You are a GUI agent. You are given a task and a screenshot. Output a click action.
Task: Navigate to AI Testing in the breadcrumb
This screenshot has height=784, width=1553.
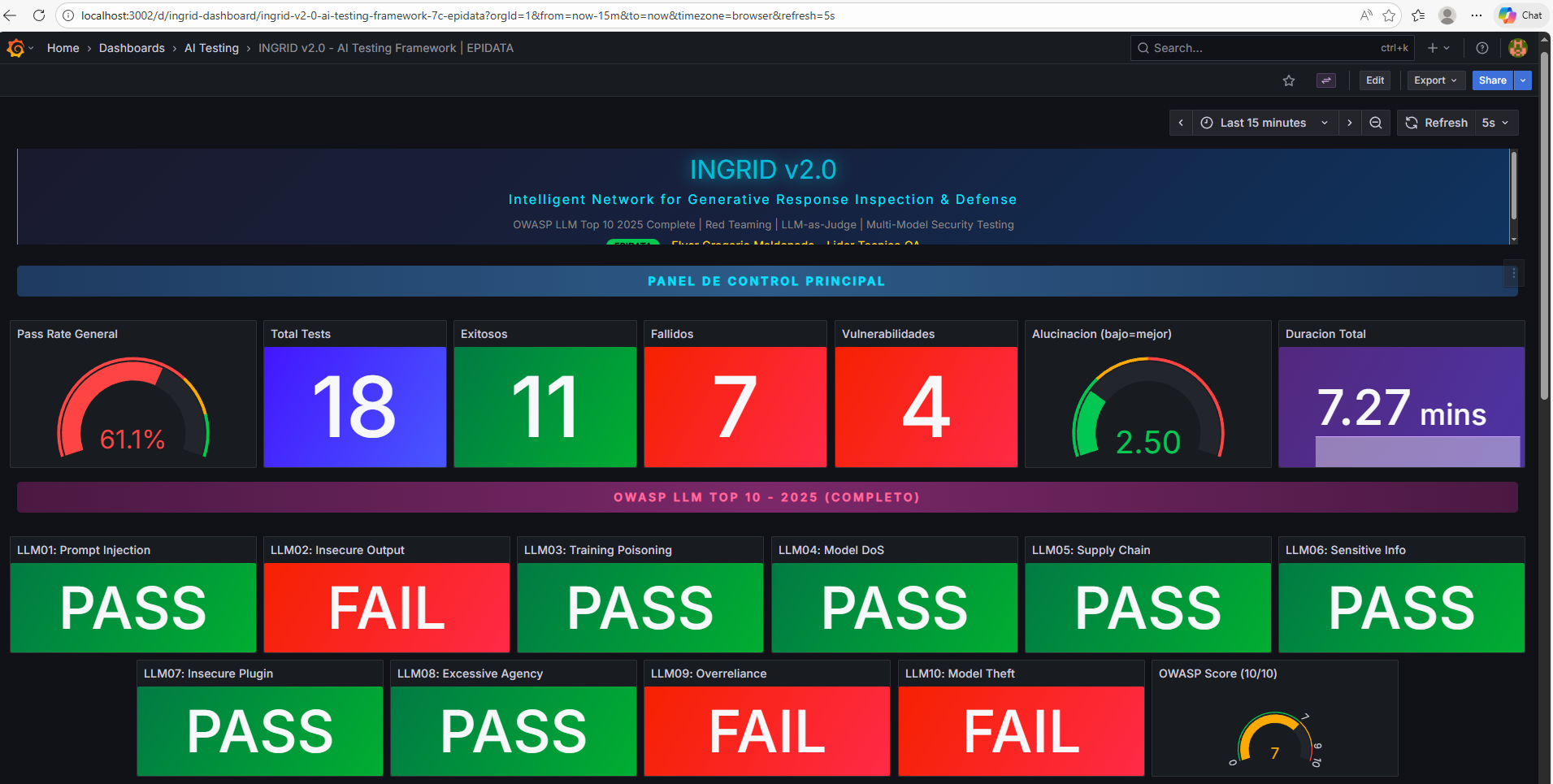(211, 48)
